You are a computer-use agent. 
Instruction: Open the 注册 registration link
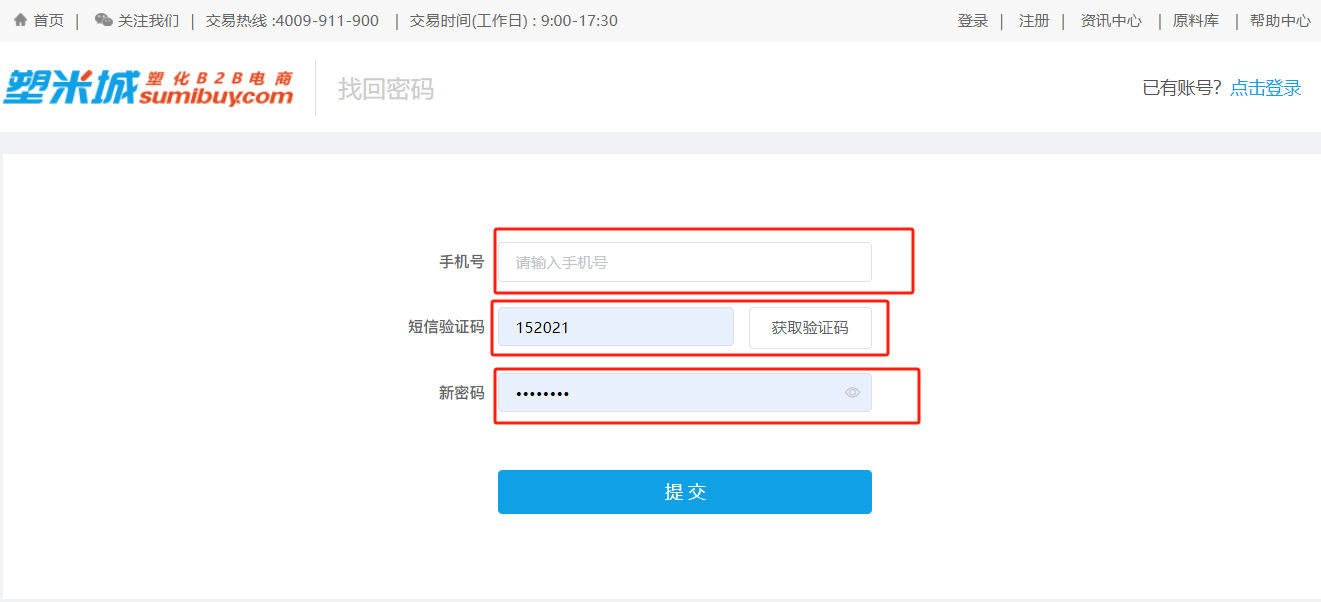tap(1034, 21)
